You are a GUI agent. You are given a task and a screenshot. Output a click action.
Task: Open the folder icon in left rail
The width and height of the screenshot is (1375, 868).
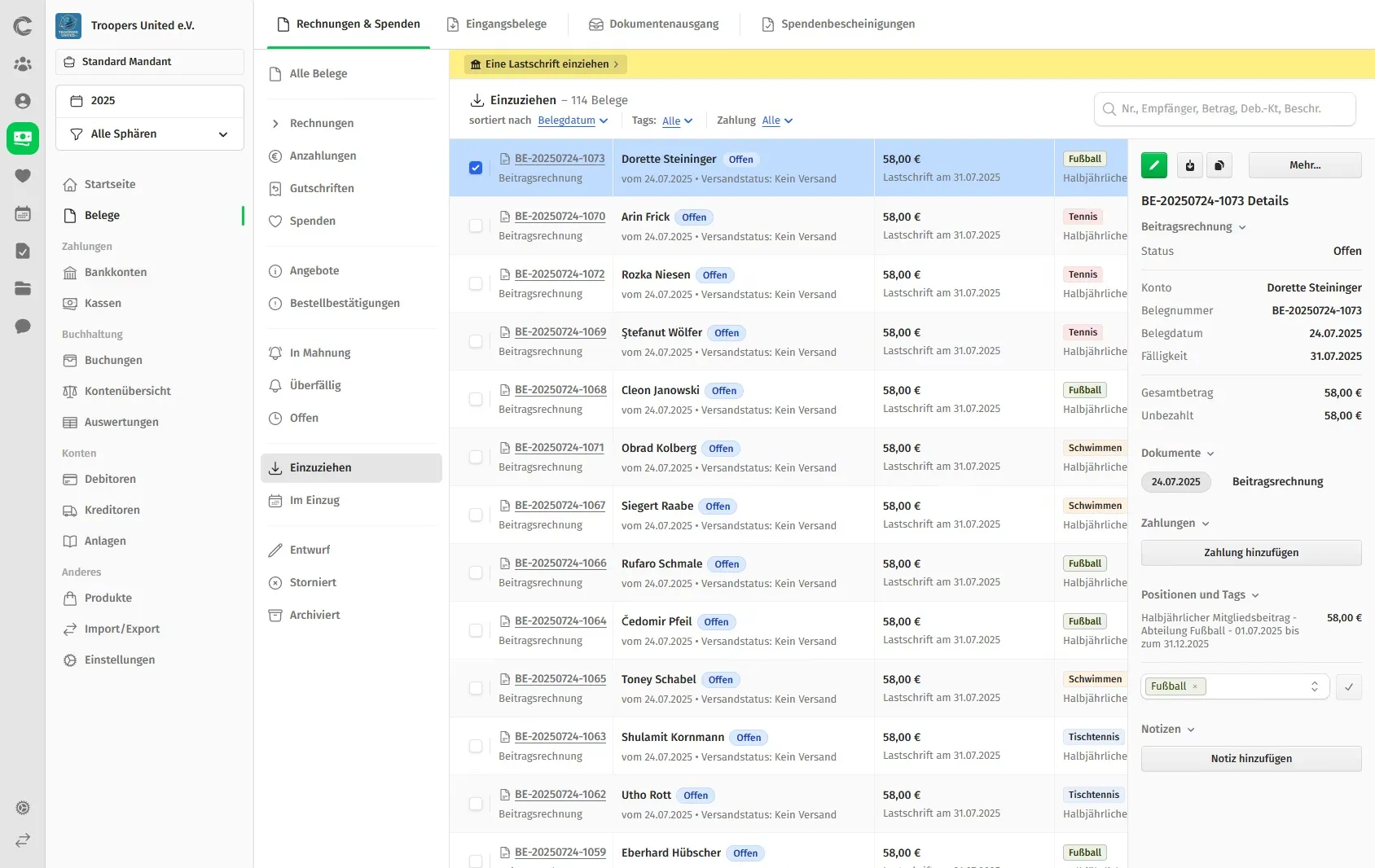click(x=23, y=288)
